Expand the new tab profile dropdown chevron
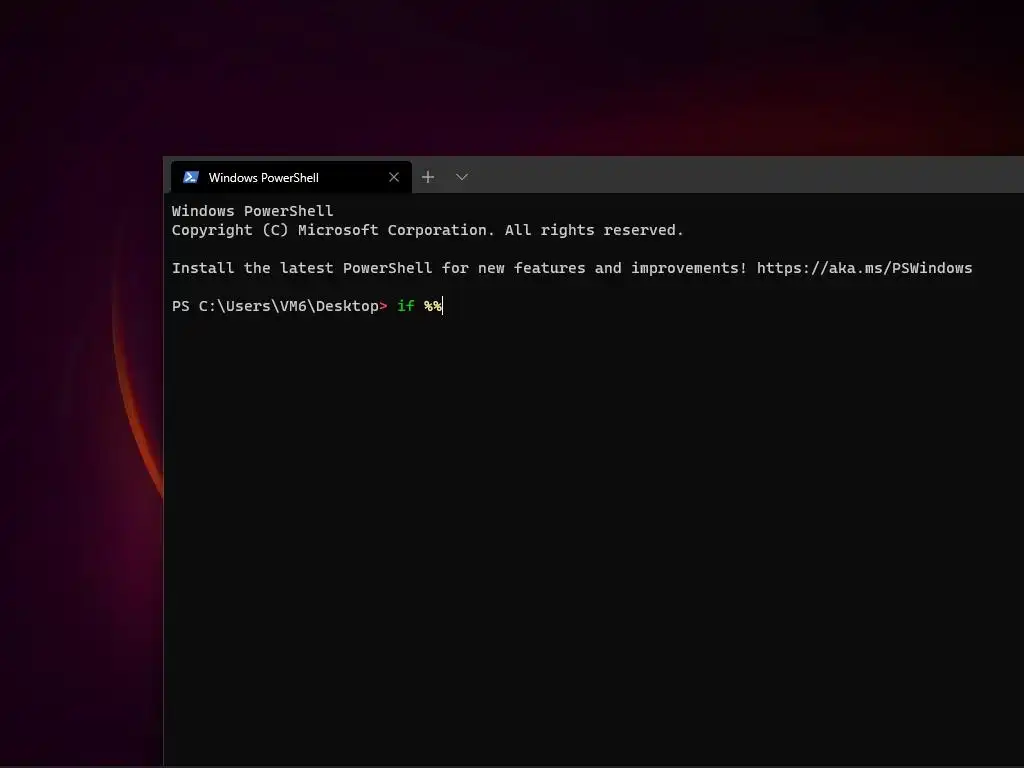The image size is (1024, 768). point(462,177)
